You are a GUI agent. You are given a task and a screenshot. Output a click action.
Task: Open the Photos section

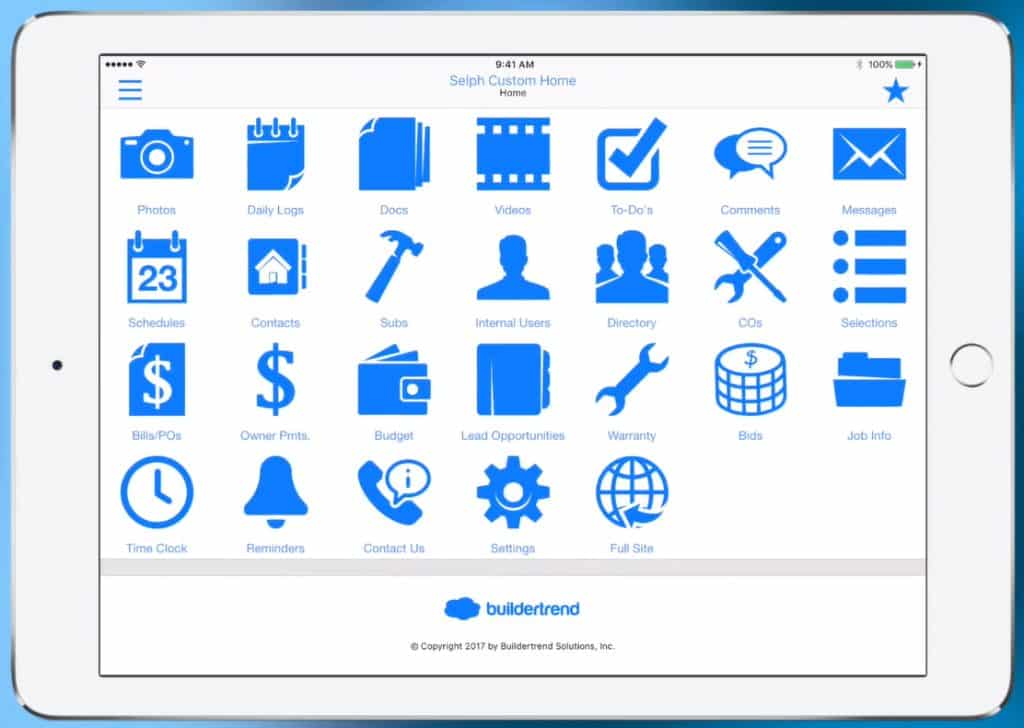click(x=157, y=155)
